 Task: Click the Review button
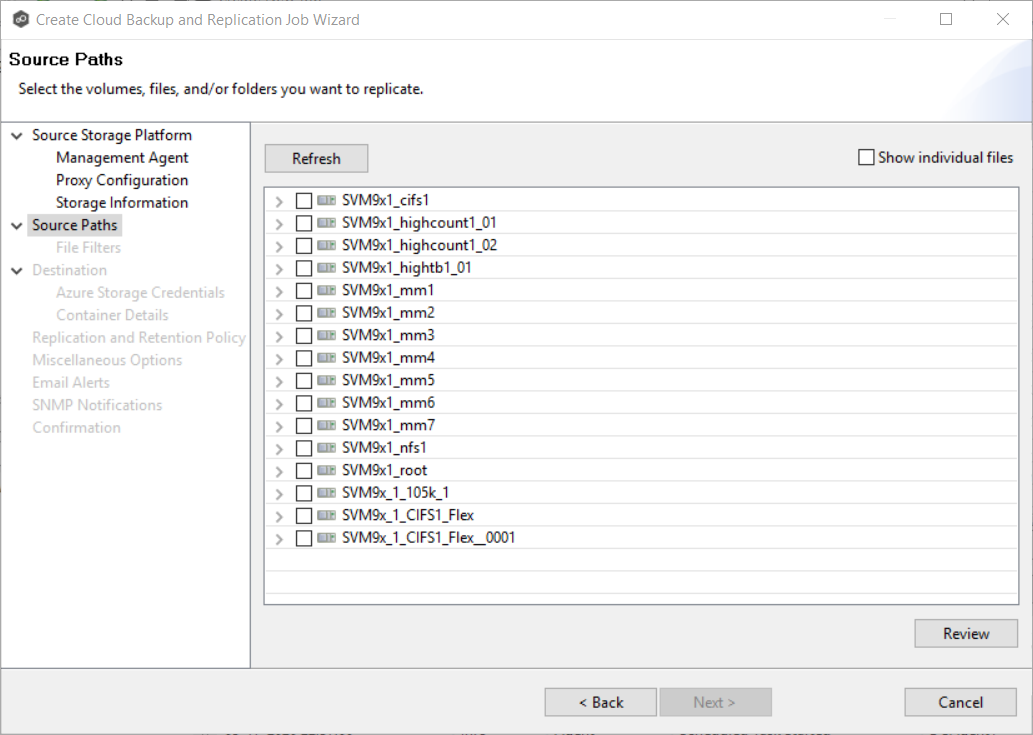pos(965,633)
